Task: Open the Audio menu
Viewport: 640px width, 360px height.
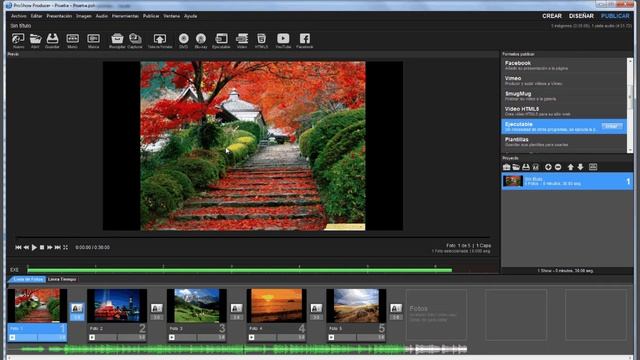Action: [x=102, y=16]
